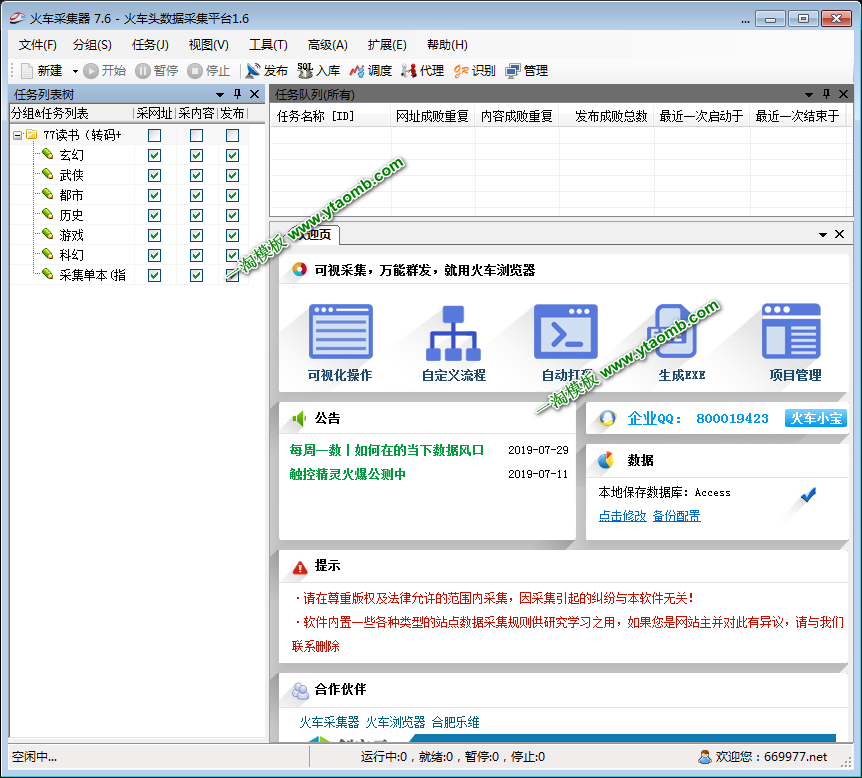Close the 任务列表树 panel
The height and width of the screenshot is (778, 862).
pos(255,94)
